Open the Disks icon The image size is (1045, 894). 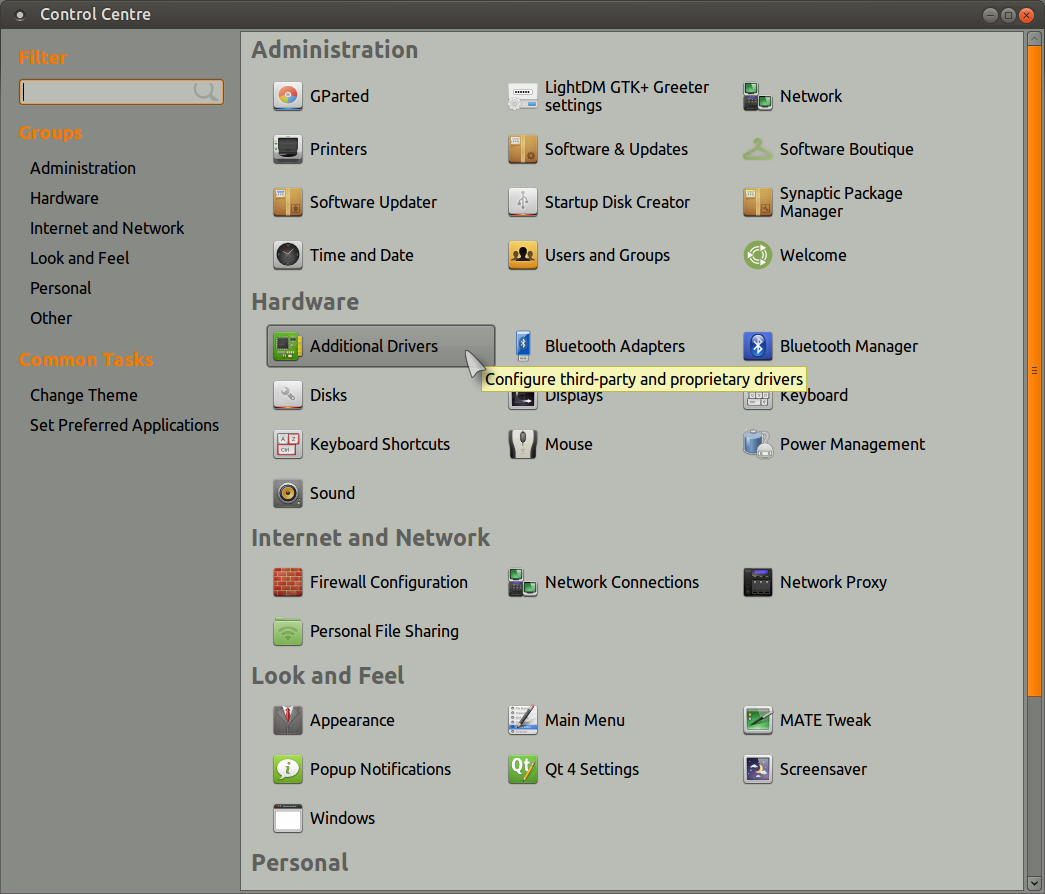pyautogui.click(x=287, y=395)
